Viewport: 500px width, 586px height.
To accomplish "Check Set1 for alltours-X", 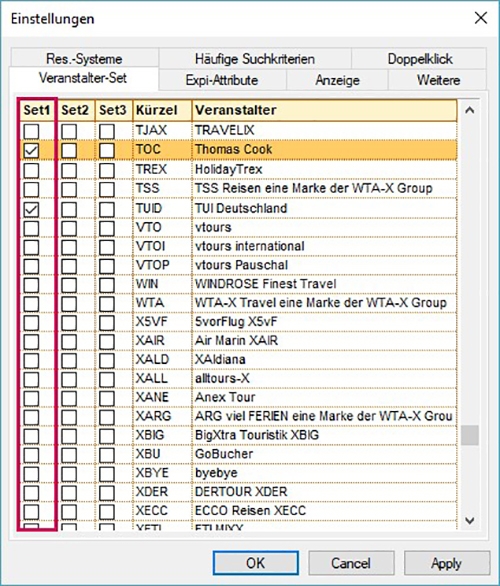I will [31, 379].
